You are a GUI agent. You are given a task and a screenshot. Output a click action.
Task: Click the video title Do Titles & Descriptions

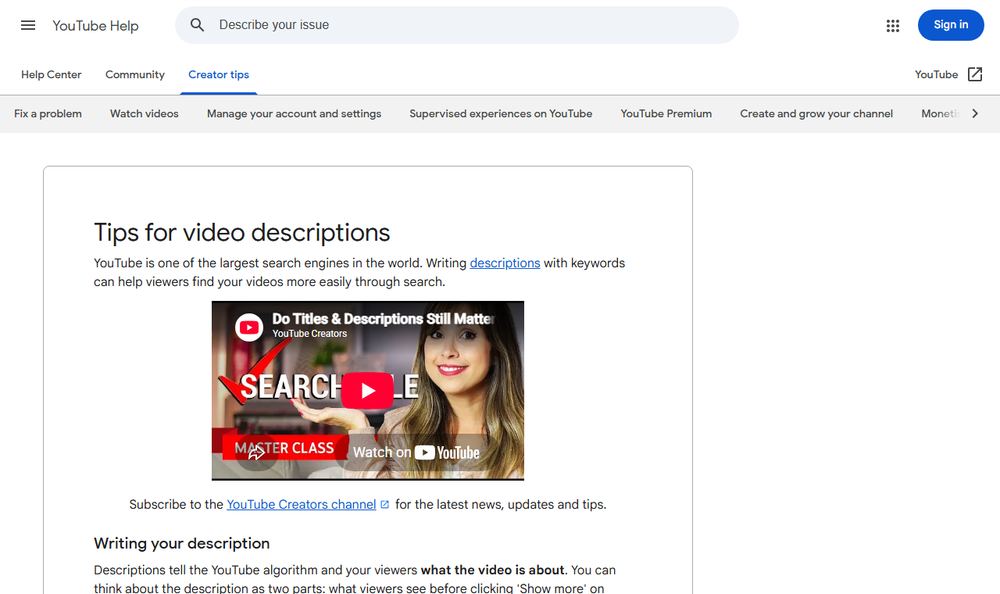coord(383,318)
